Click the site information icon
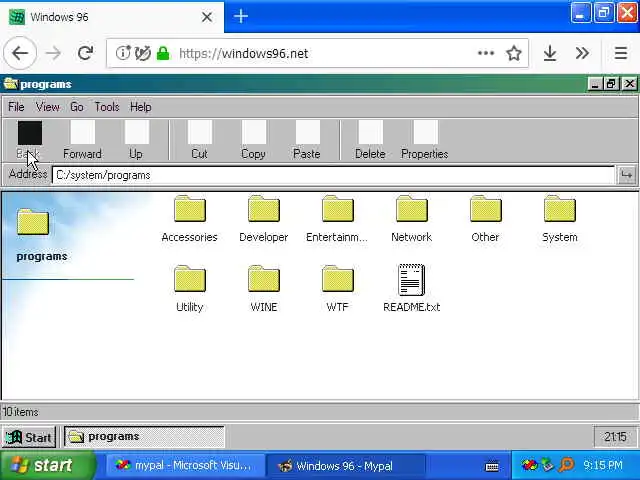Viewport: 640px width, 480px height. 123,53
